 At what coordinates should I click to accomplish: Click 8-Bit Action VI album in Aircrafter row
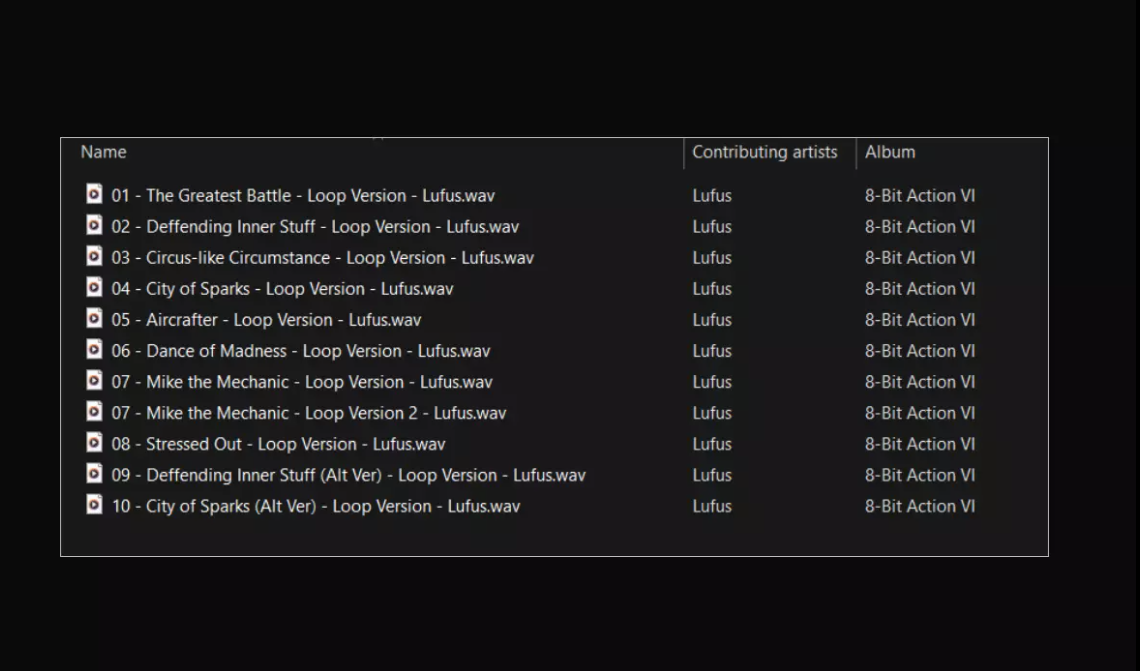920,320
